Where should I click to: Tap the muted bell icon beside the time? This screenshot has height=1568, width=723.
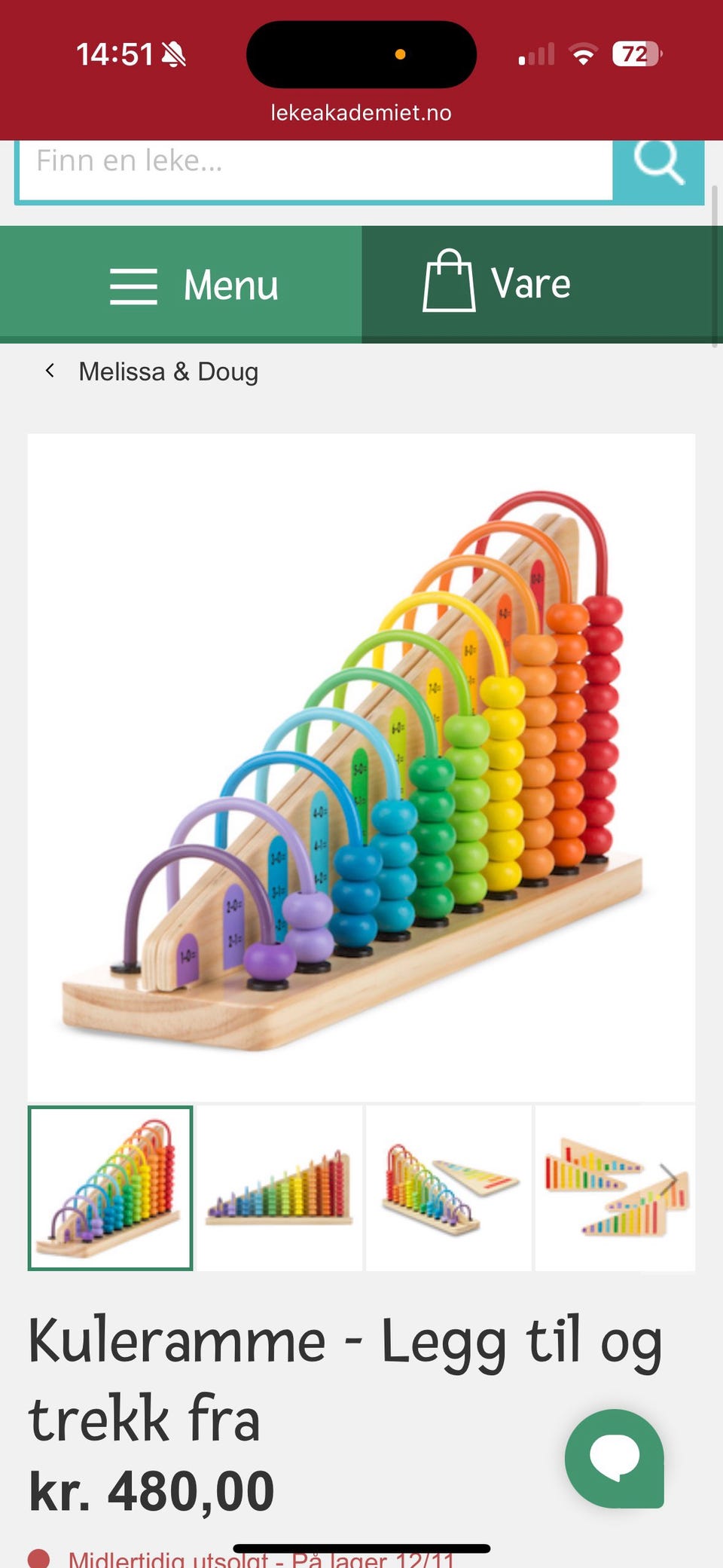[x=174, y=54]
